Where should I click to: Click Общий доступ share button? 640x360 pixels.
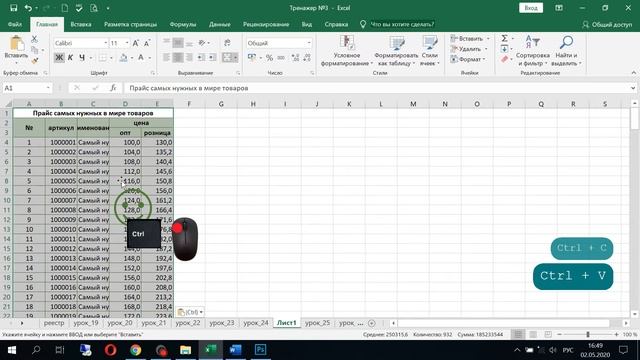point(607,24)
